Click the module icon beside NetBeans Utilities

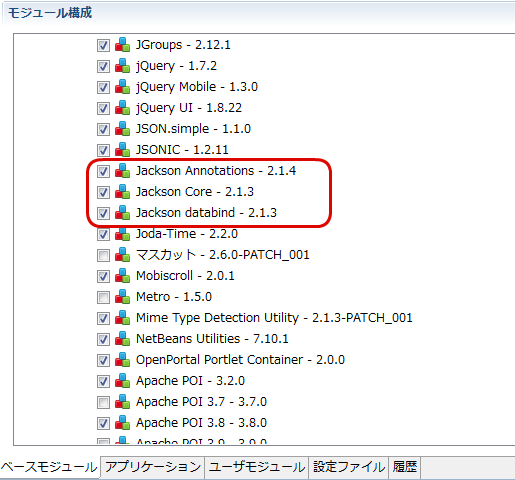pyautogui.click(x=122, y=339)
